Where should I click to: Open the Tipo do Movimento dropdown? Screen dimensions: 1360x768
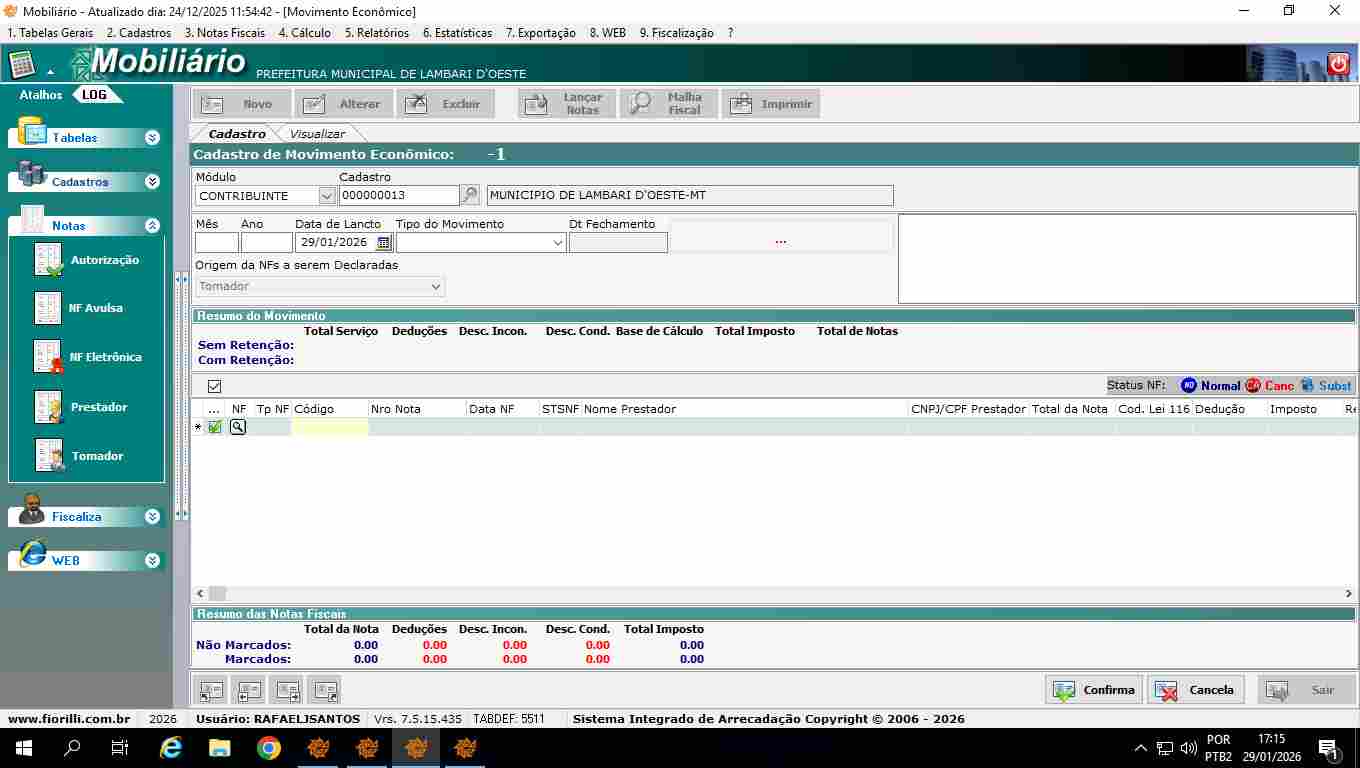557,243
